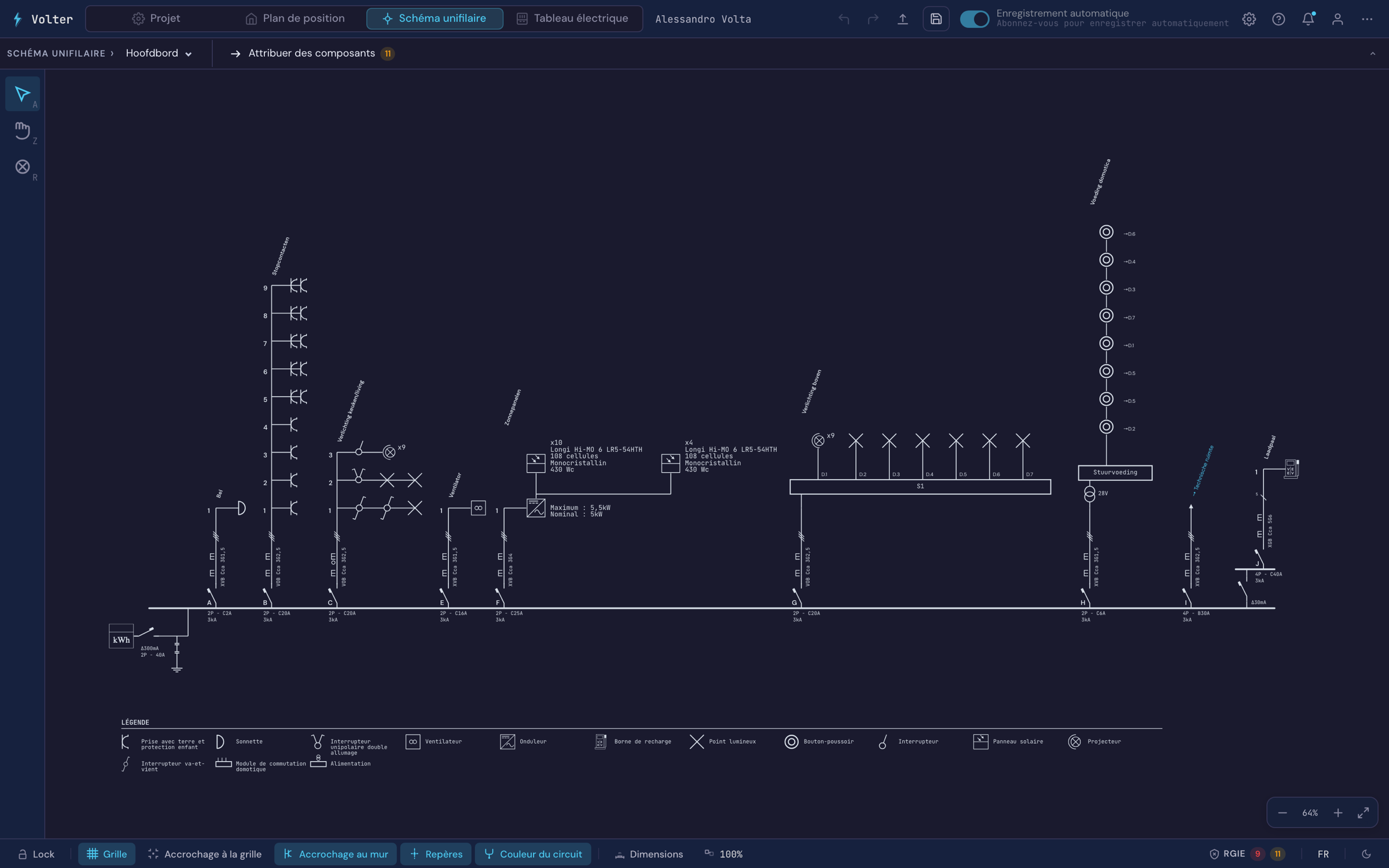Viewport: 1389px width, 868px height.
Task: Toggle the Grille option
Action: coord(107,854)
